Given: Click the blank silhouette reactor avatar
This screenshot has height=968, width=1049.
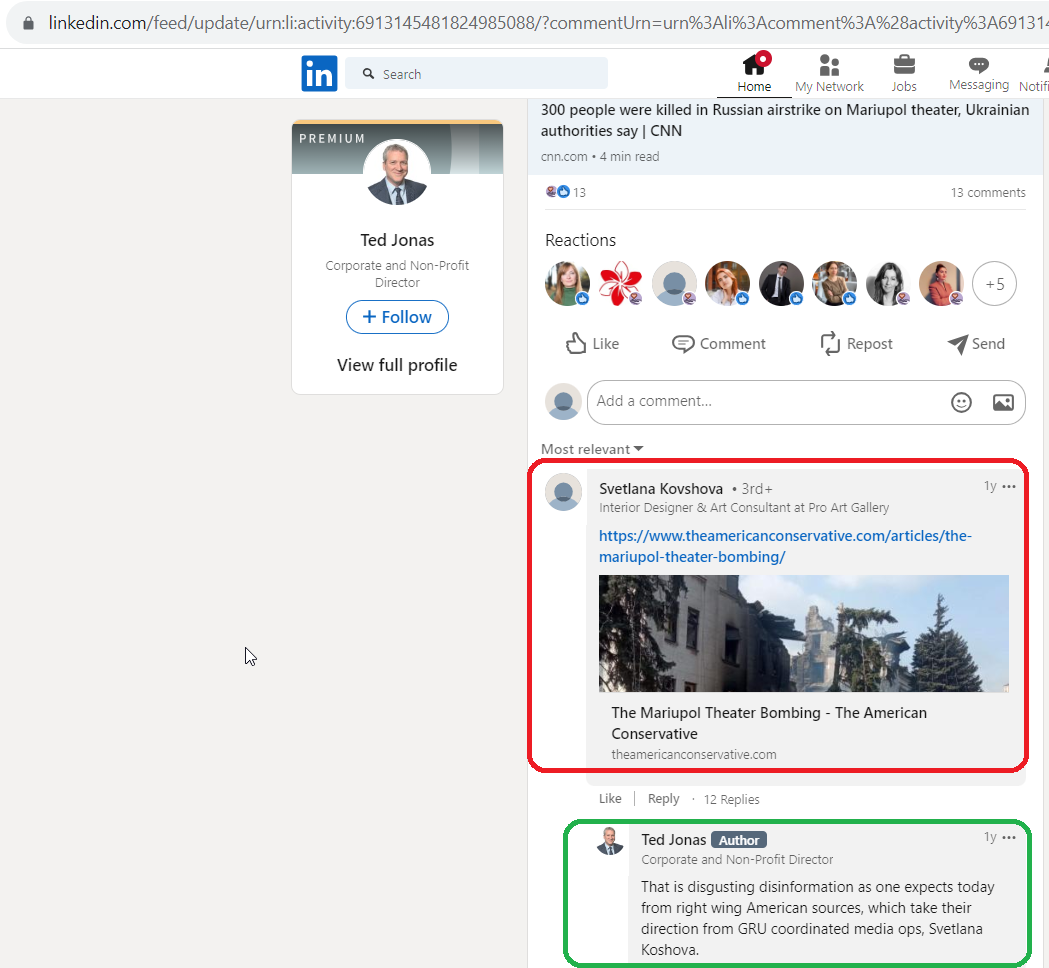Looking at the screenshot, I should [674, 284].
